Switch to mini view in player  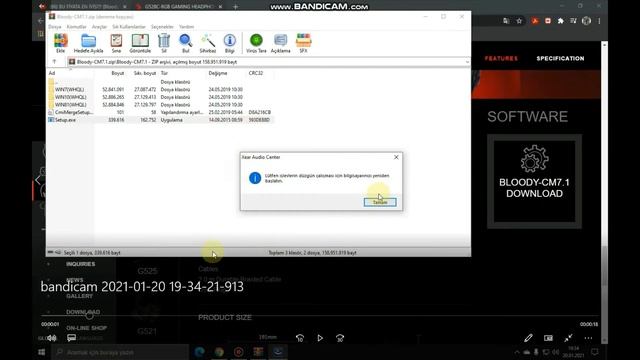548,338
